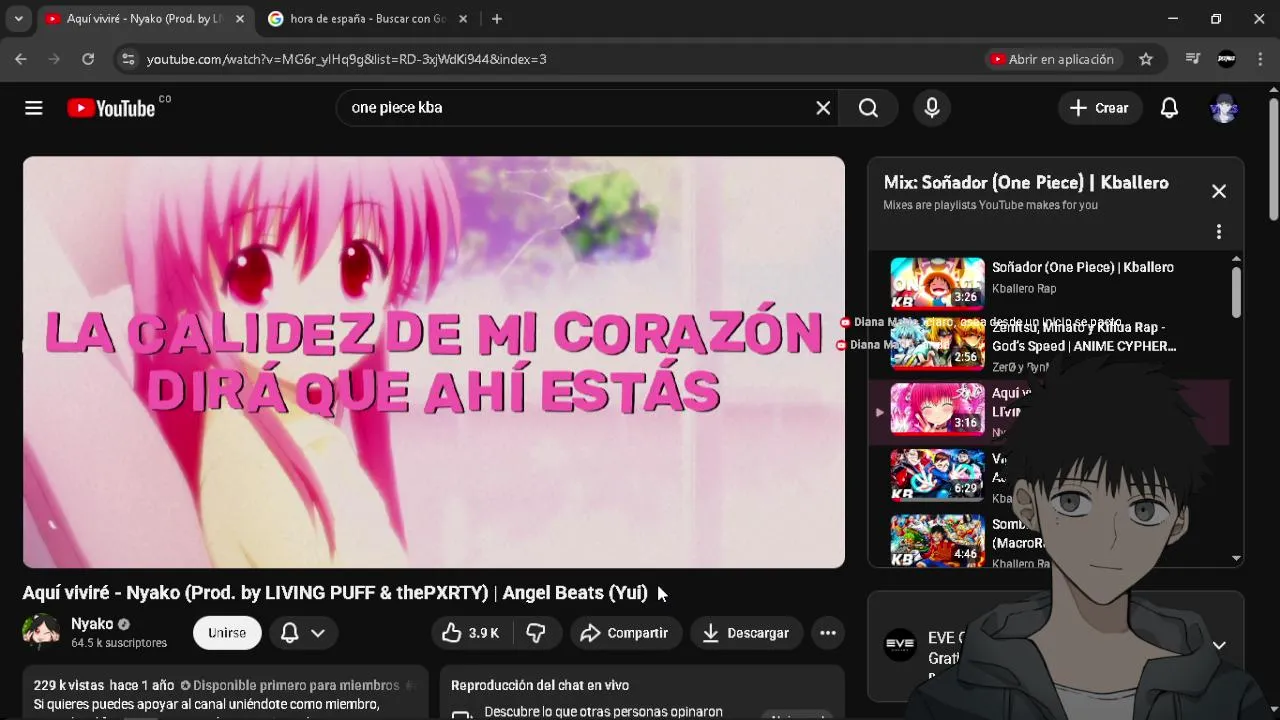The width and height of the screenshot is (1280, 720).
Task: Click the playlist panel scrollbar thumb
Action: [x=1236, y=293]
